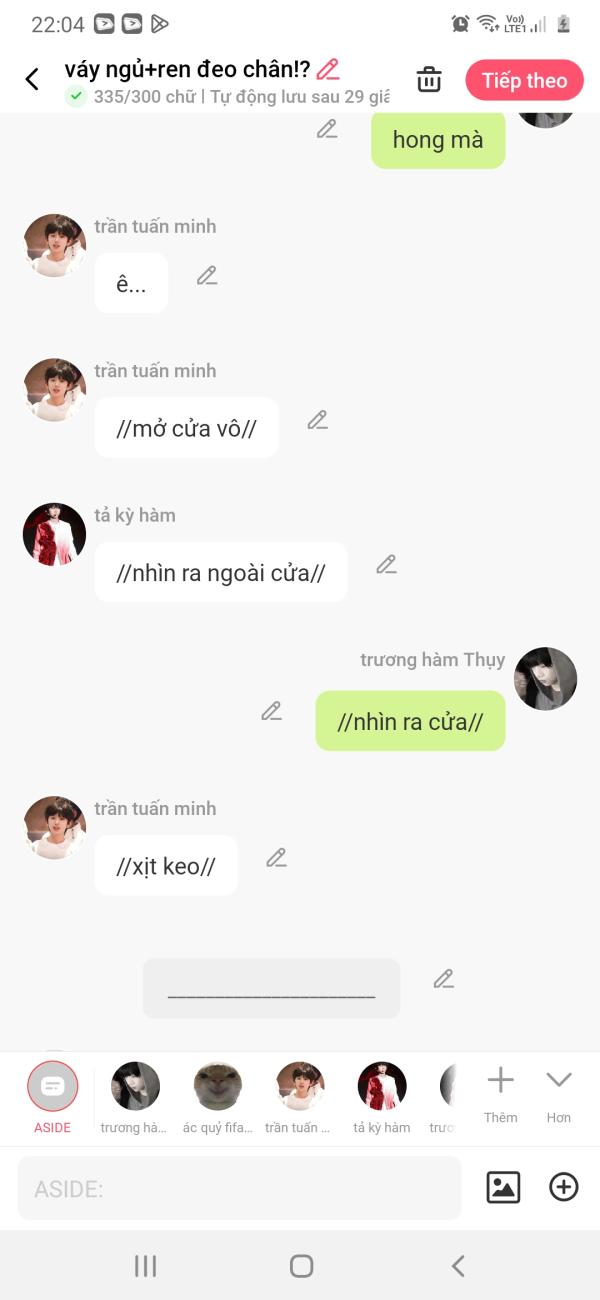Edit the '//nhìn ra ngoài cửa//' message
The height and width of the screenshot is (1300, 600).
click(387, 564)
